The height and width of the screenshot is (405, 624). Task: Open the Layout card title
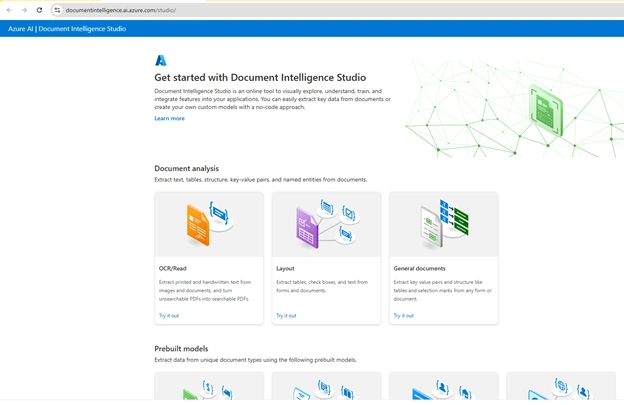(x=285, y=268)
